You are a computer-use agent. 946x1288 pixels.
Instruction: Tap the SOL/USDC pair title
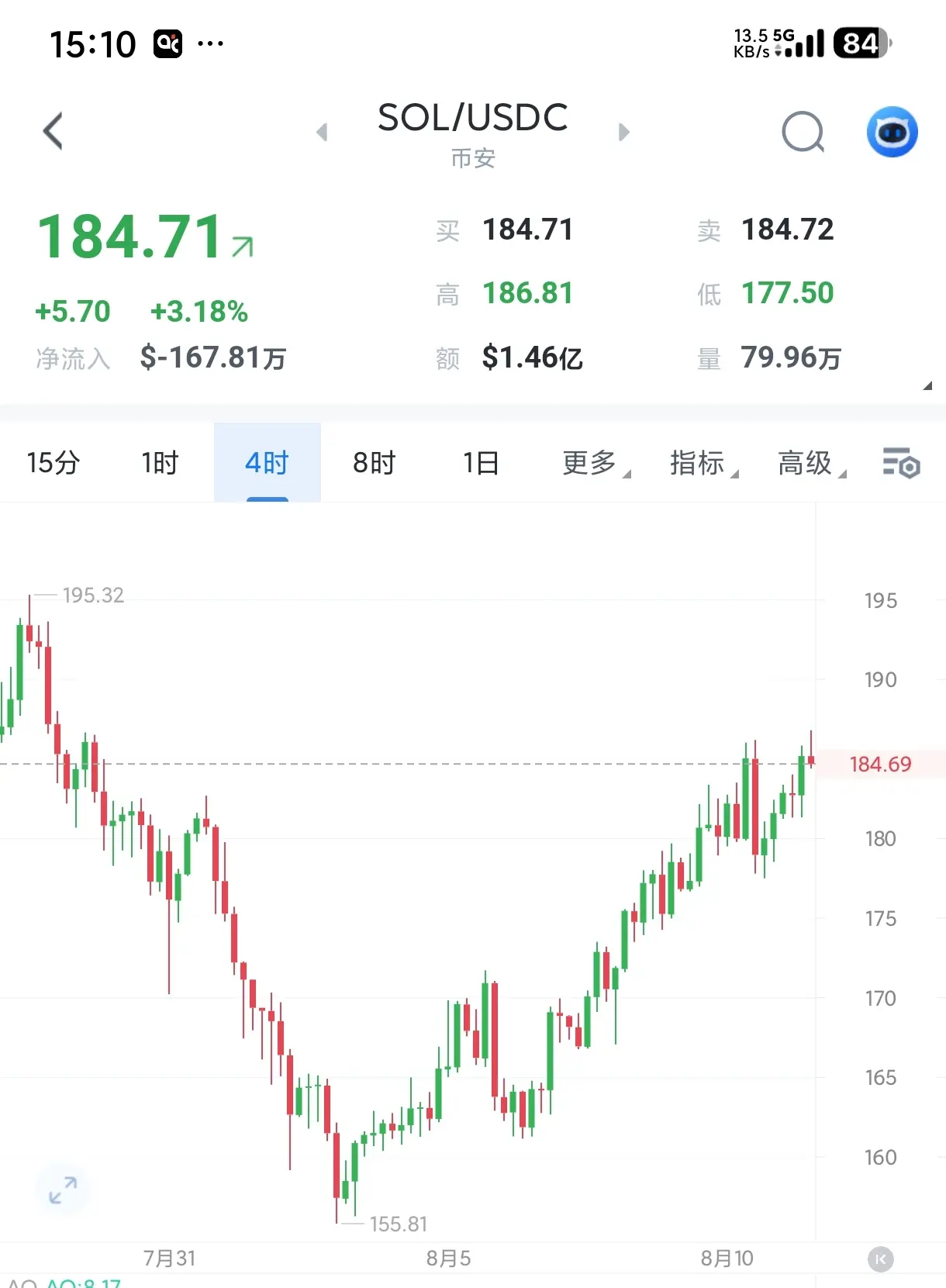473,118
